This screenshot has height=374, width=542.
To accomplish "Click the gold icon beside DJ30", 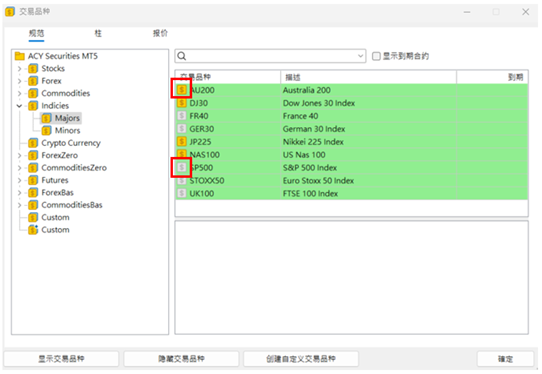I will pos(181,103).
